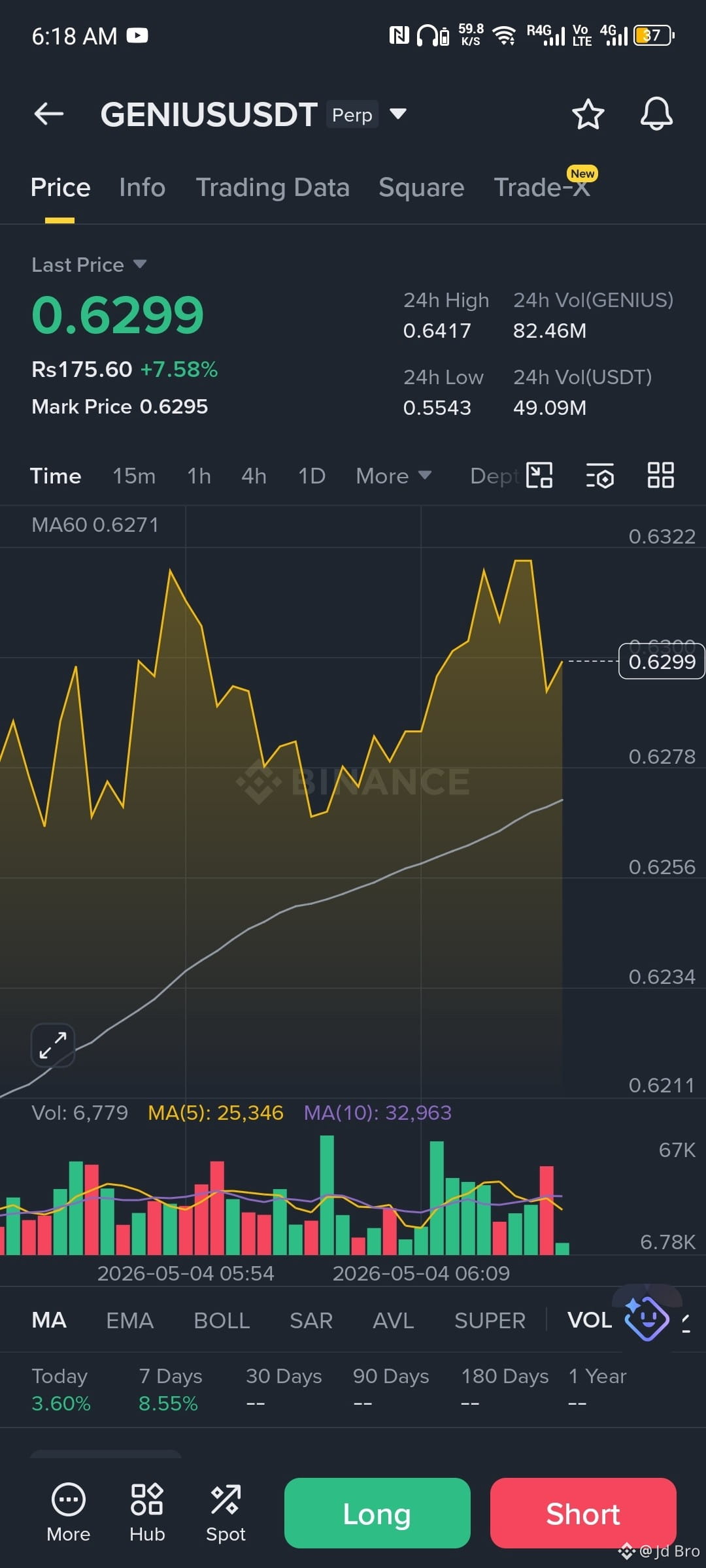The width and height of the screenshot is (706, 1568).
Task: Tap the tallest green volume bar
Action: click(327, 1195)
